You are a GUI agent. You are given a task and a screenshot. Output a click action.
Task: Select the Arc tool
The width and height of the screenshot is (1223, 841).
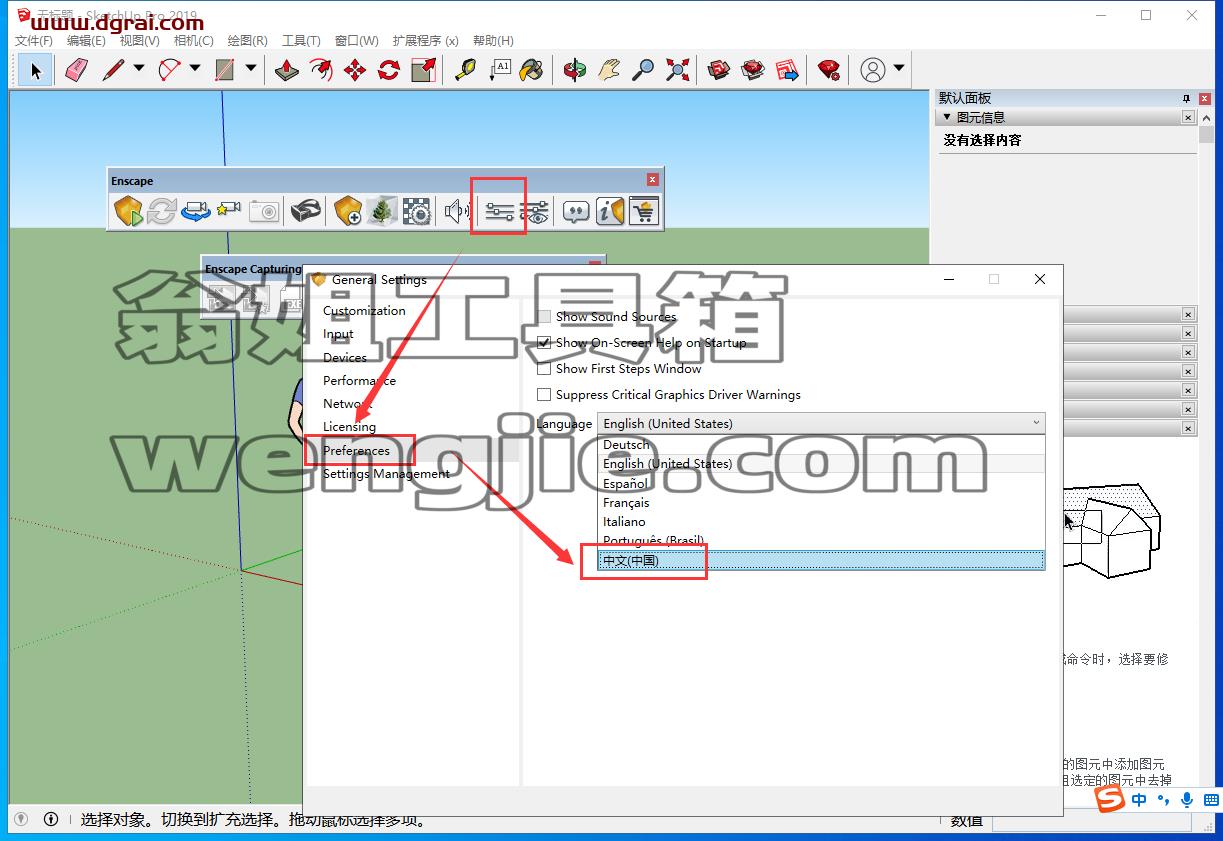[169, 70]
